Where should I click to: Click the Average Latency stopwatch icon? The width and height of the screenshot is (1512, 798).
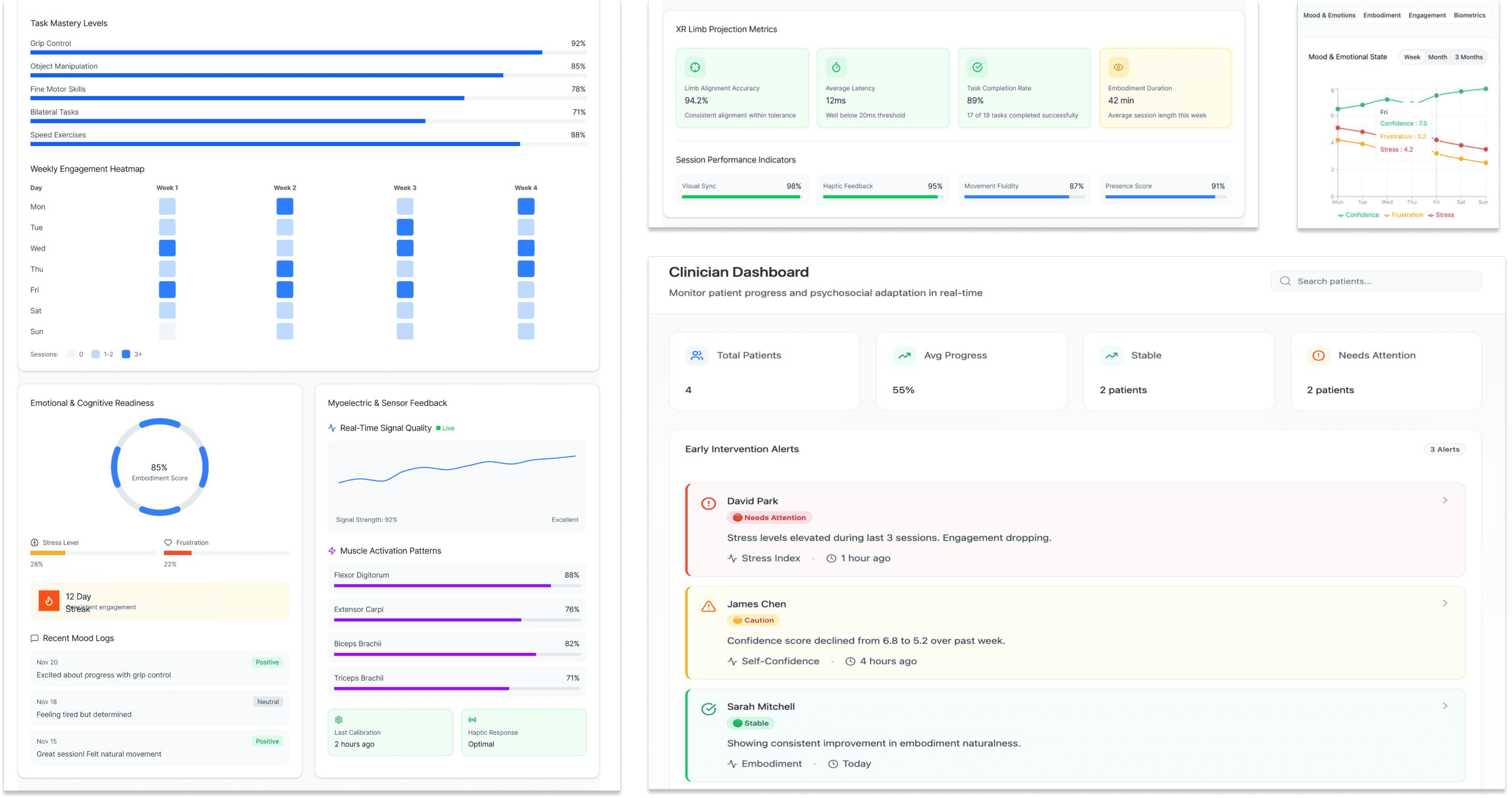[836, 67]
